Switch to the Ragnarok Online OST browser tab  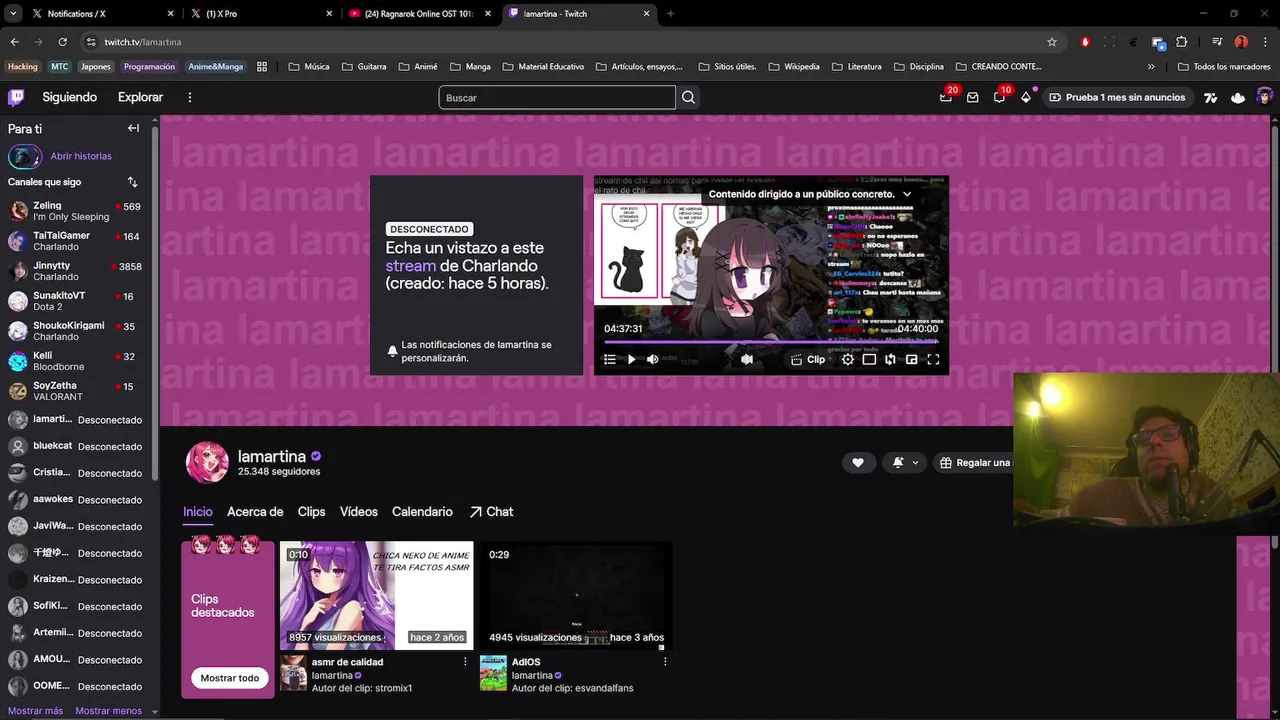420,14
